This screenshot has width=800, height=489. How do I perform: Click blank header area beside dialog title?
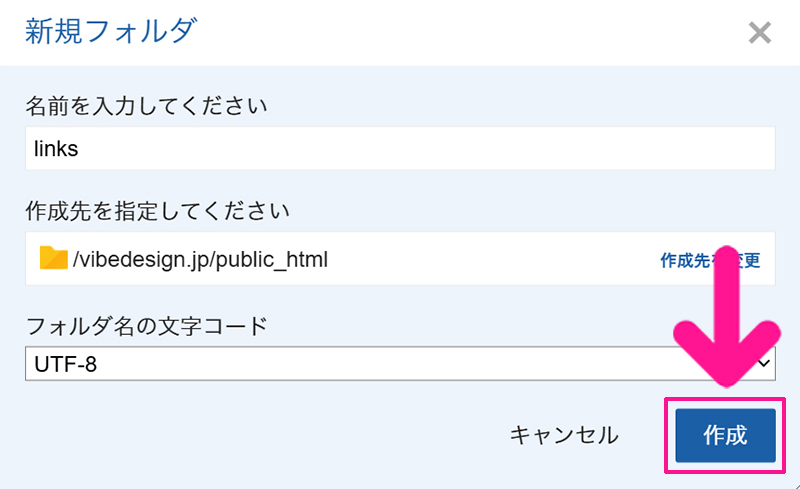[x=450, y=32]
